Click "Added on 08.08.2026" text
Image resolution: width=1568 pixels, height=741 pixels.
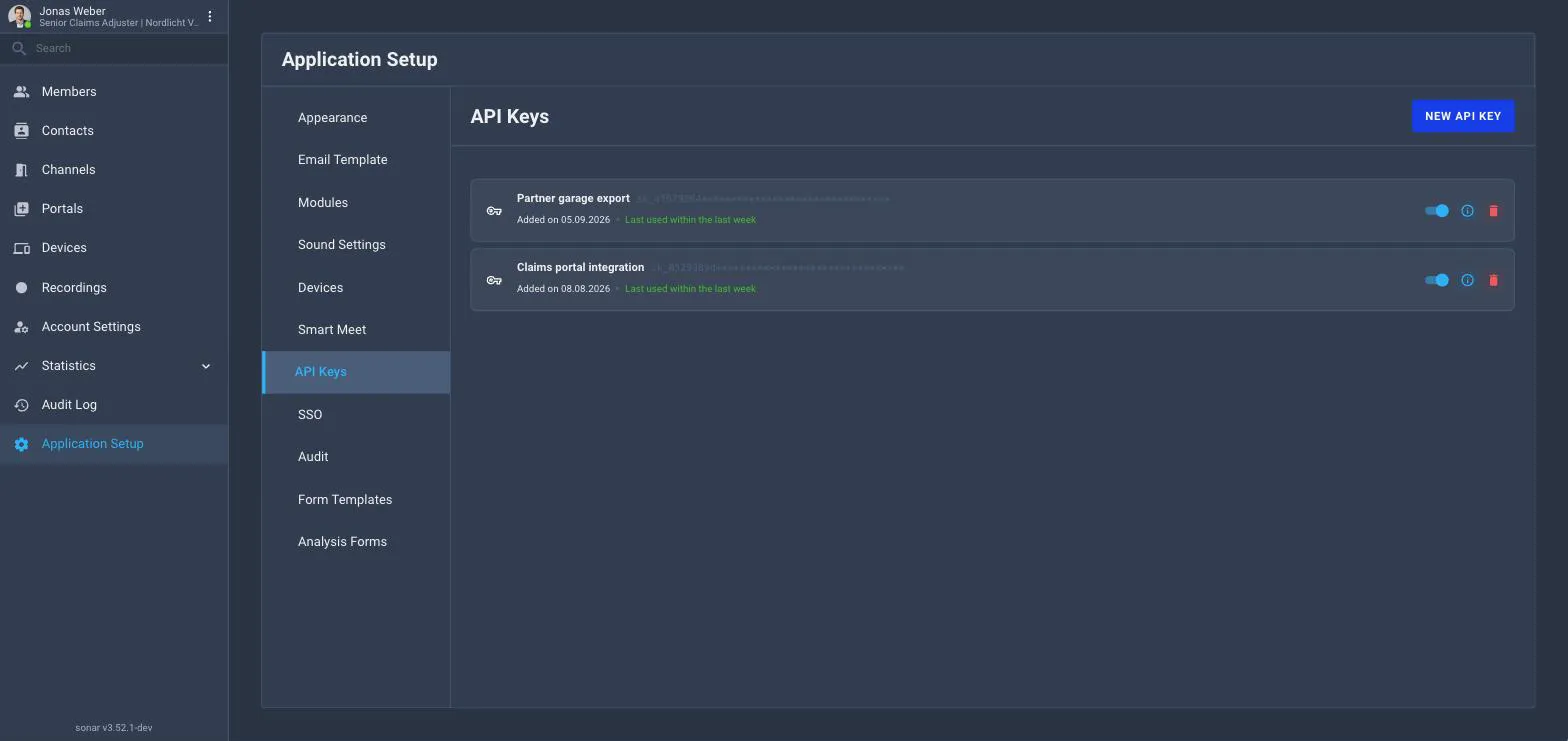563,289
